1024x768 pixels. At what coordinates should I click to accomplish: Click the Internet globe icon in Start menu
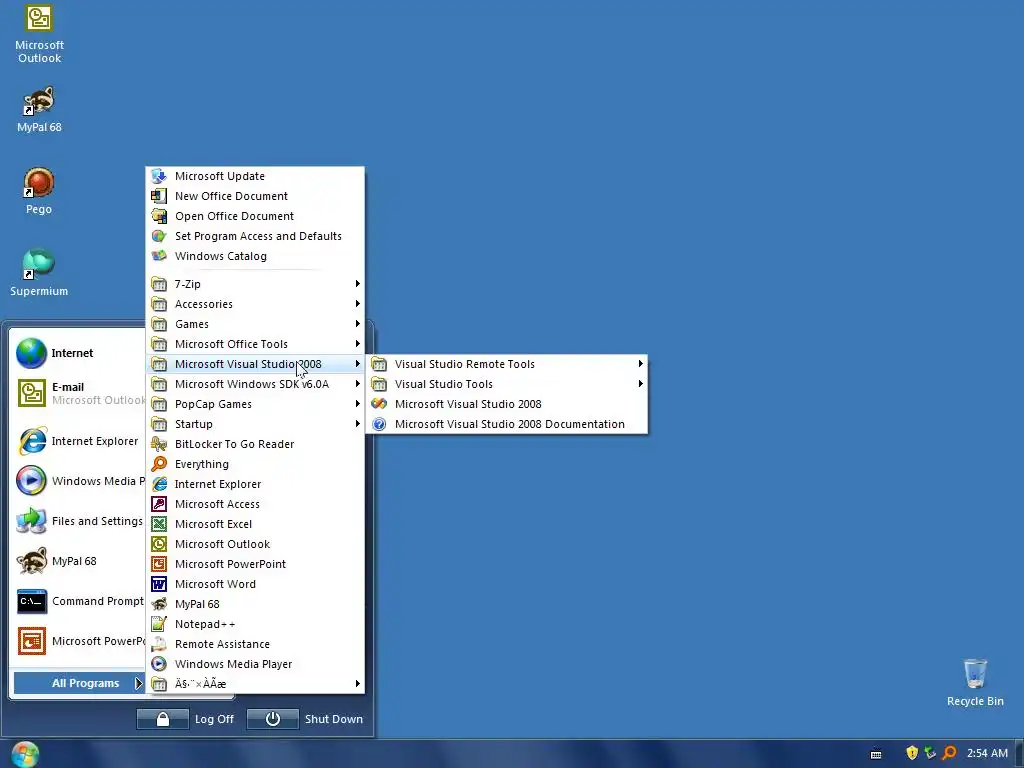click(31, 353)
